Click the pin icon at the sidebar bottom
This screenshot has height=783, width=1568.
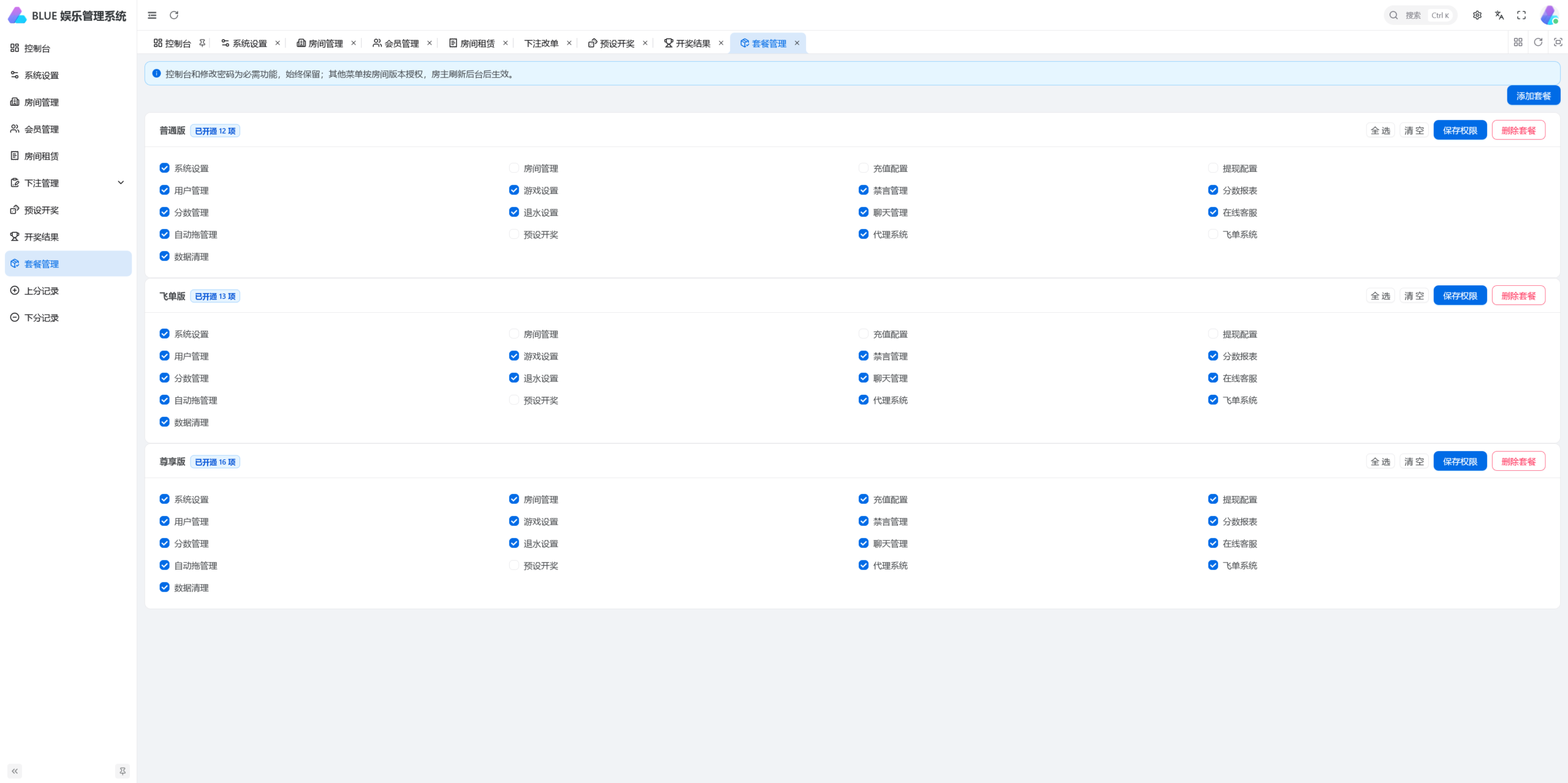[123, 771]
